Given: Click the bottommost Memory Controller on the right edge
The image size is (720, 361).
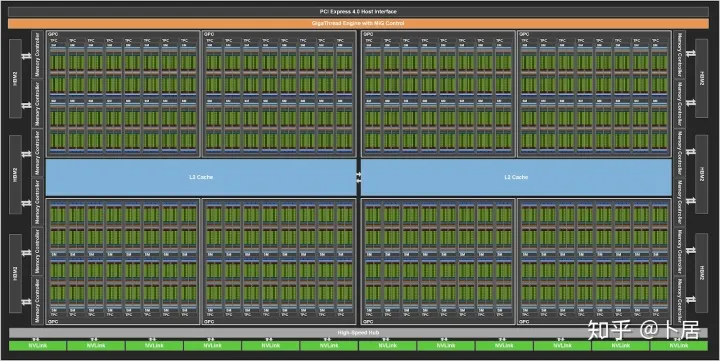Looking at the screenshot, I should pyautogui.click(x=679, y=300).
